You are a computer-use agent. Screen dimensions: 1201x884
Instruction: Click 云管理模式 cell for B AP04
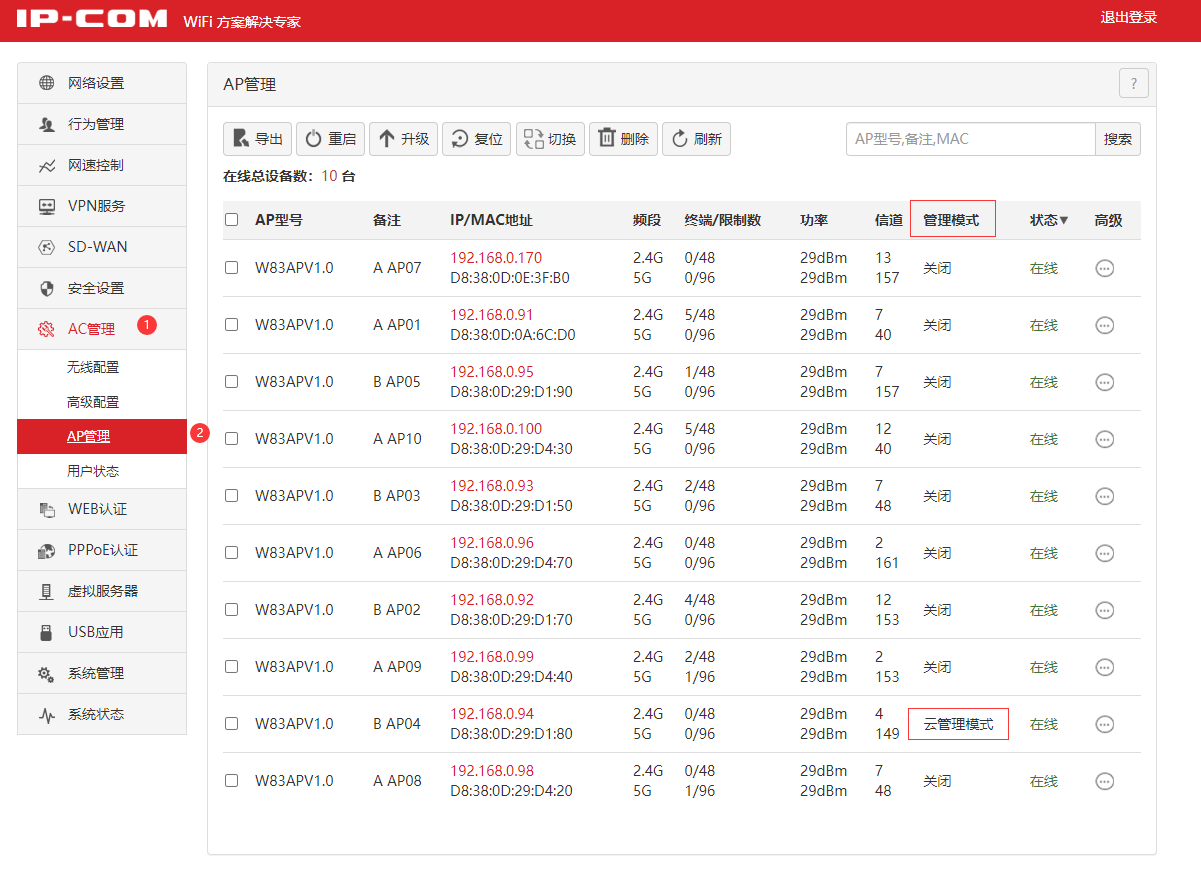coord(958,724)
